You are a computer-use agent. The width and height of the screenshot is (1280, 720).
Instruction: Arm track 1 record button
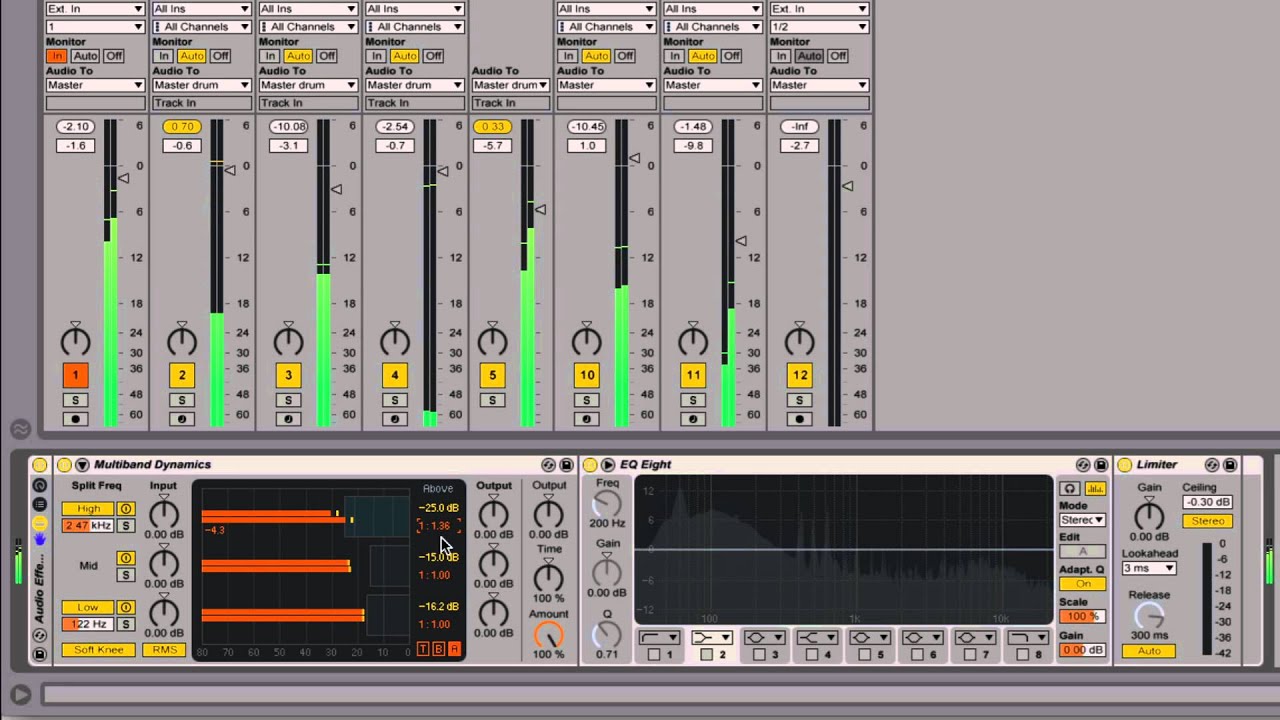click(x=75, y=419)
